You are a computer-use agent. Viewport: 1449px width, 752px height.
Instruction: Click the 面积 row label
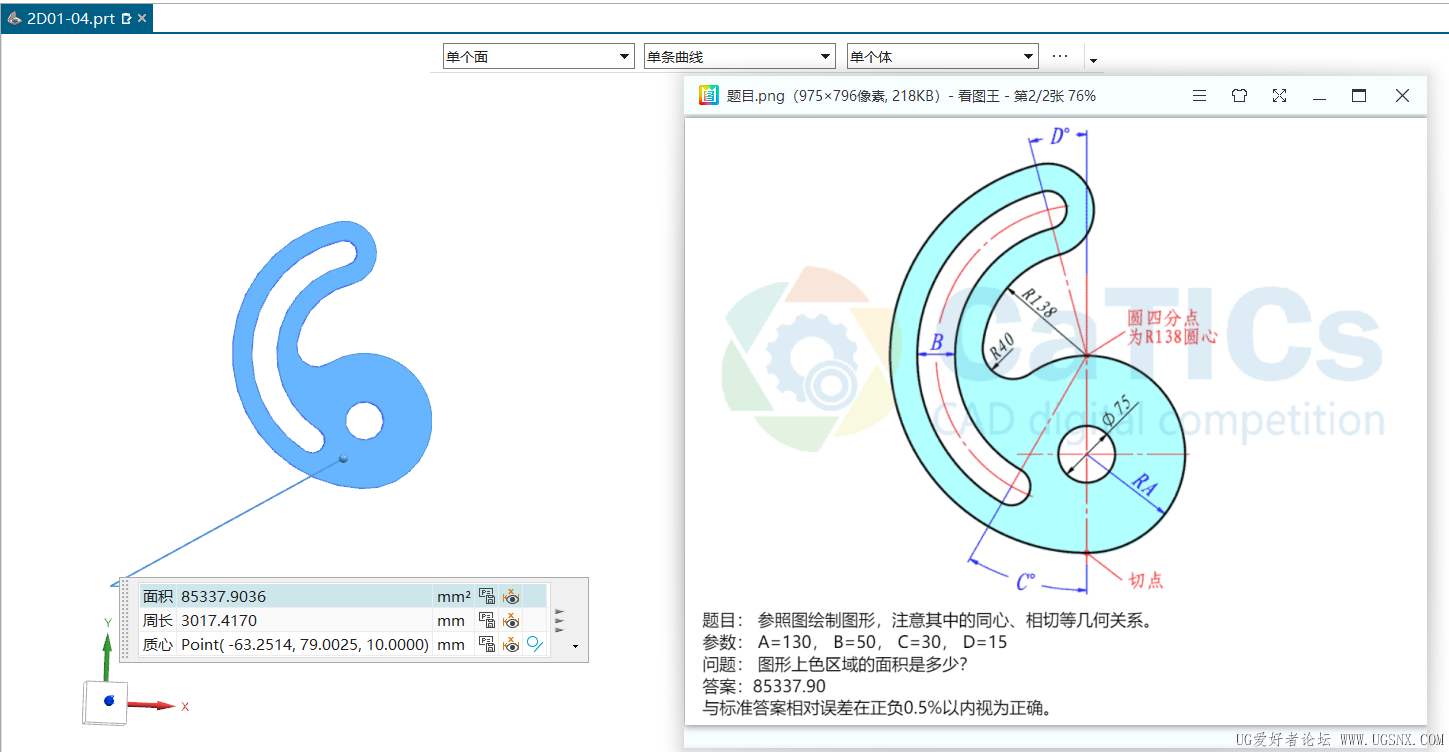pyautogui.click(x=157, y=596)
